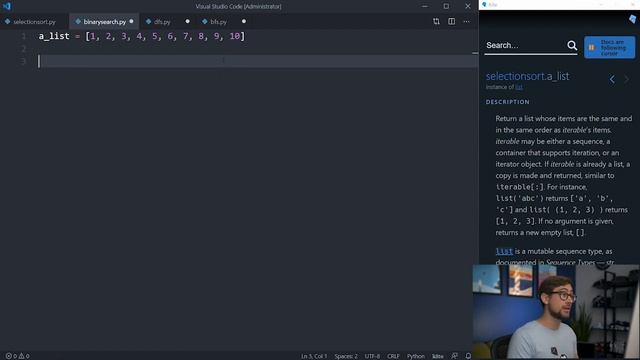The image size is (640, 360).
Task: Split the editor to the right
Action: coord(451,21)
